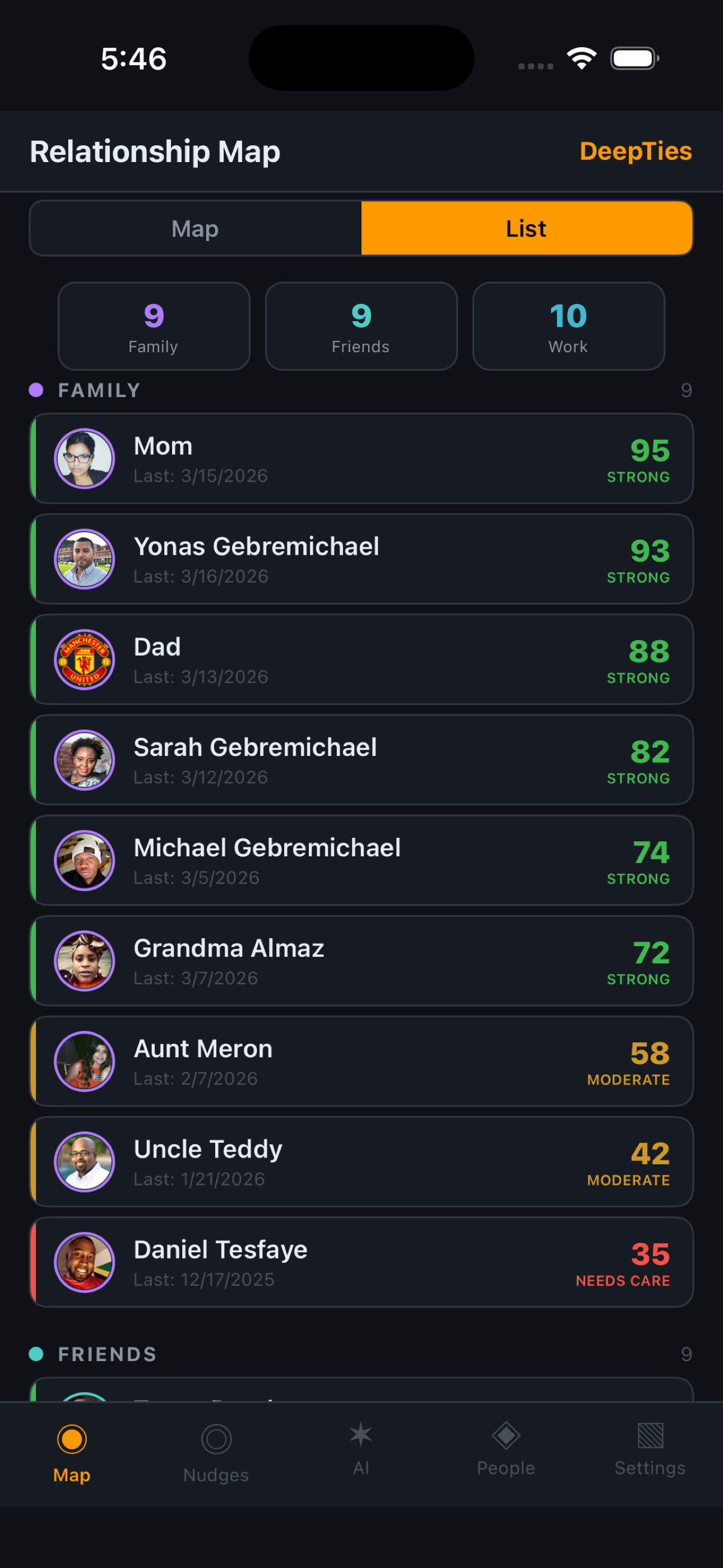Open Daniel Tesfaye needs-care entry
Viewport: 723px width, 1568px height.
click(x=361, y=1262)
